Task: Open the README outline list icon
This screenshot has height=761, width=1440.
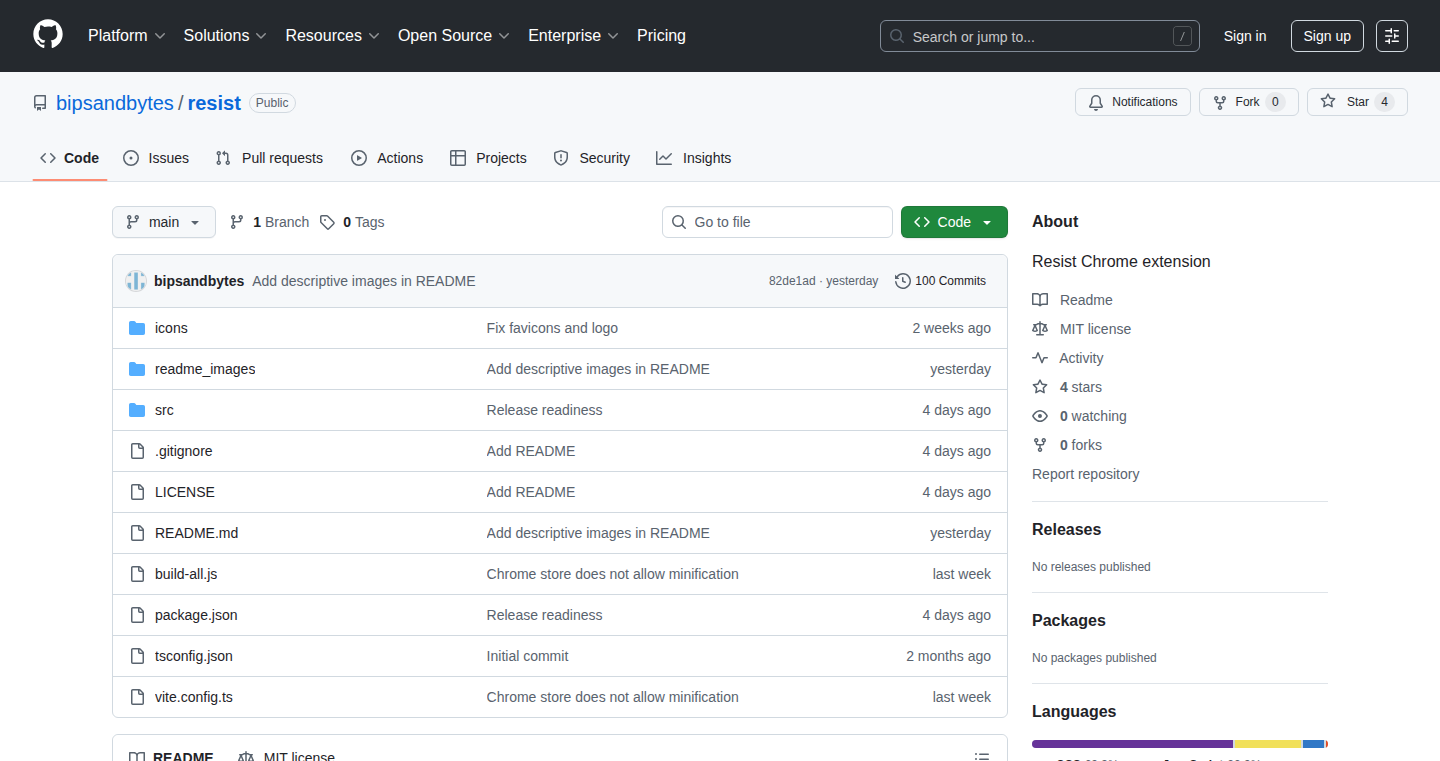Action: tap(982, 757)
